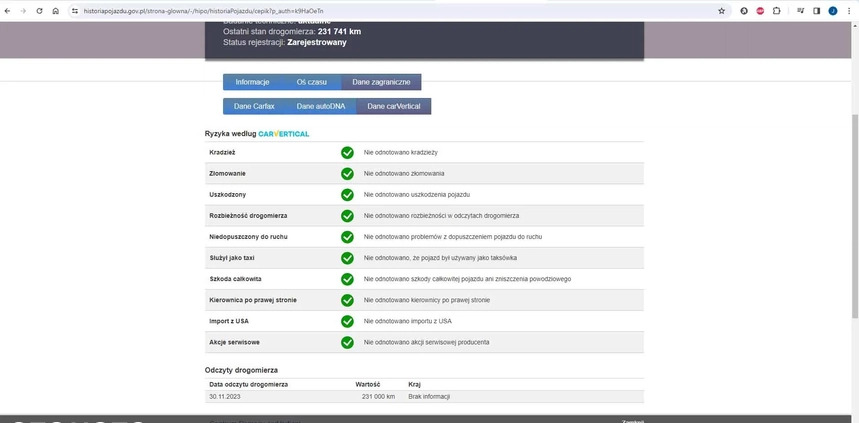Click the 'Kierownica po prawej stronie' label
The height and width of the screenshot is (423, 859).
click(x=253, y=300)
